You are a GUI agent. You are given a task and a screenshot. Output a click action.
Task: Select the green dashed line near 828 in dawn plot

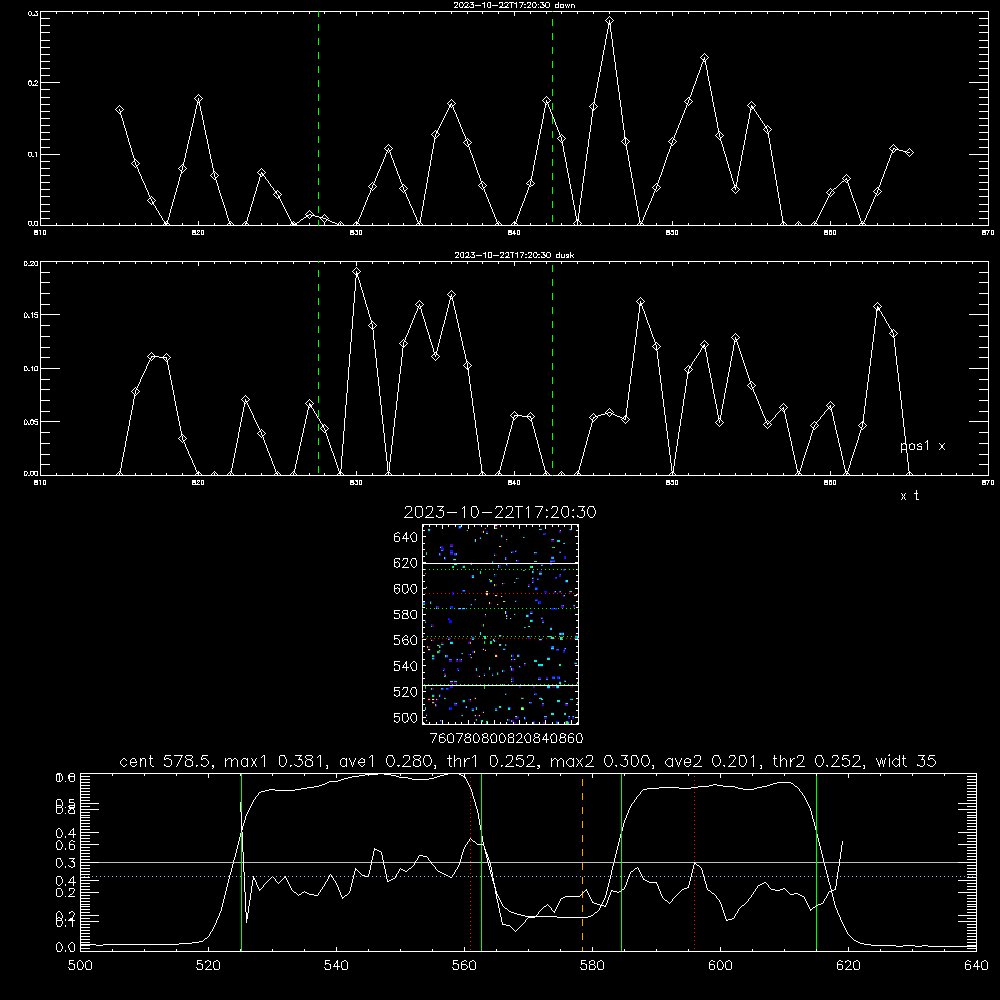click(x=318, y=118)
